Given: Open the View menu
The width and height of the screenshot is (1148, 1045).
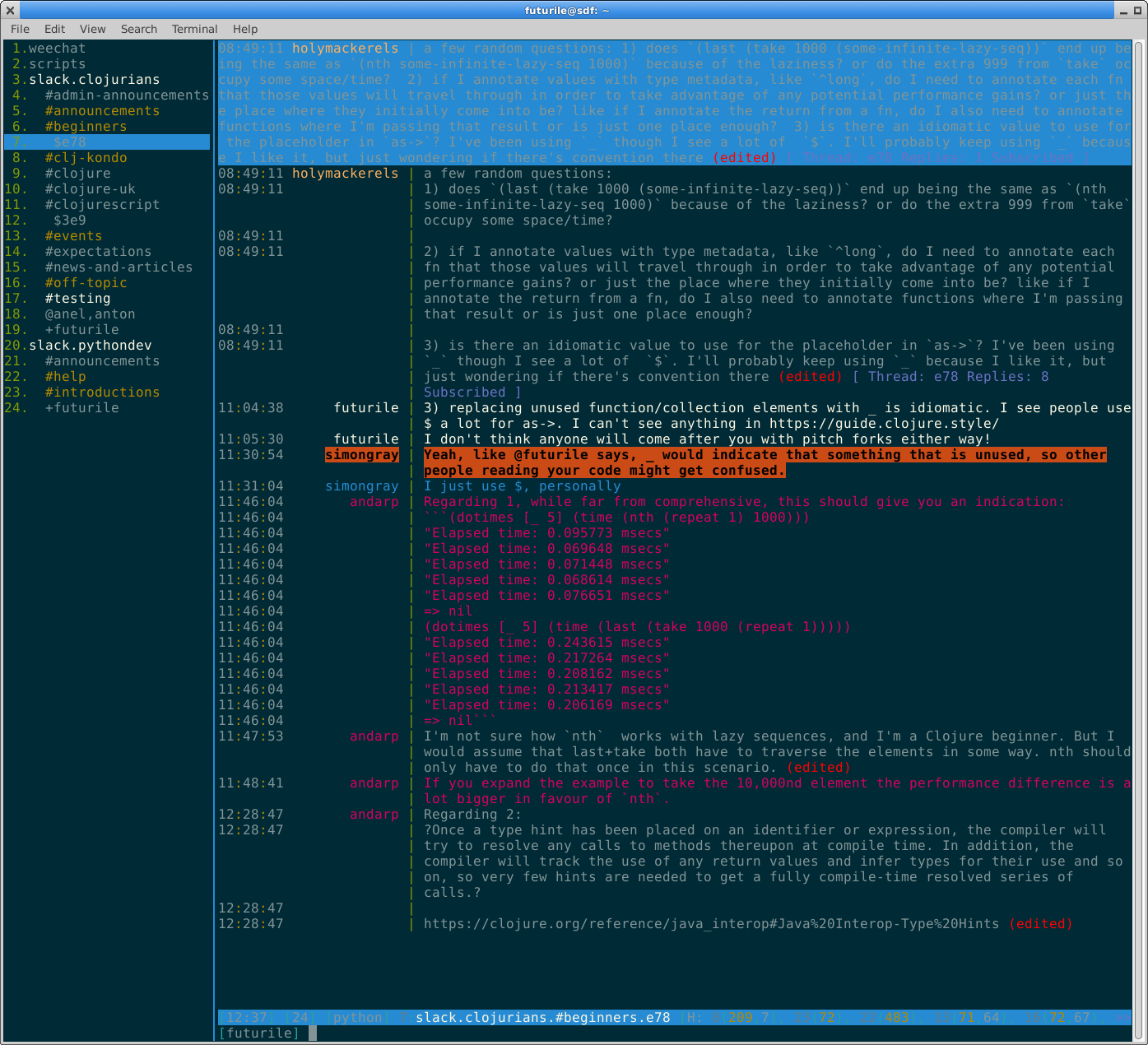Looking at the screenshot, I should pyautogui.click(x=92, y=29).
